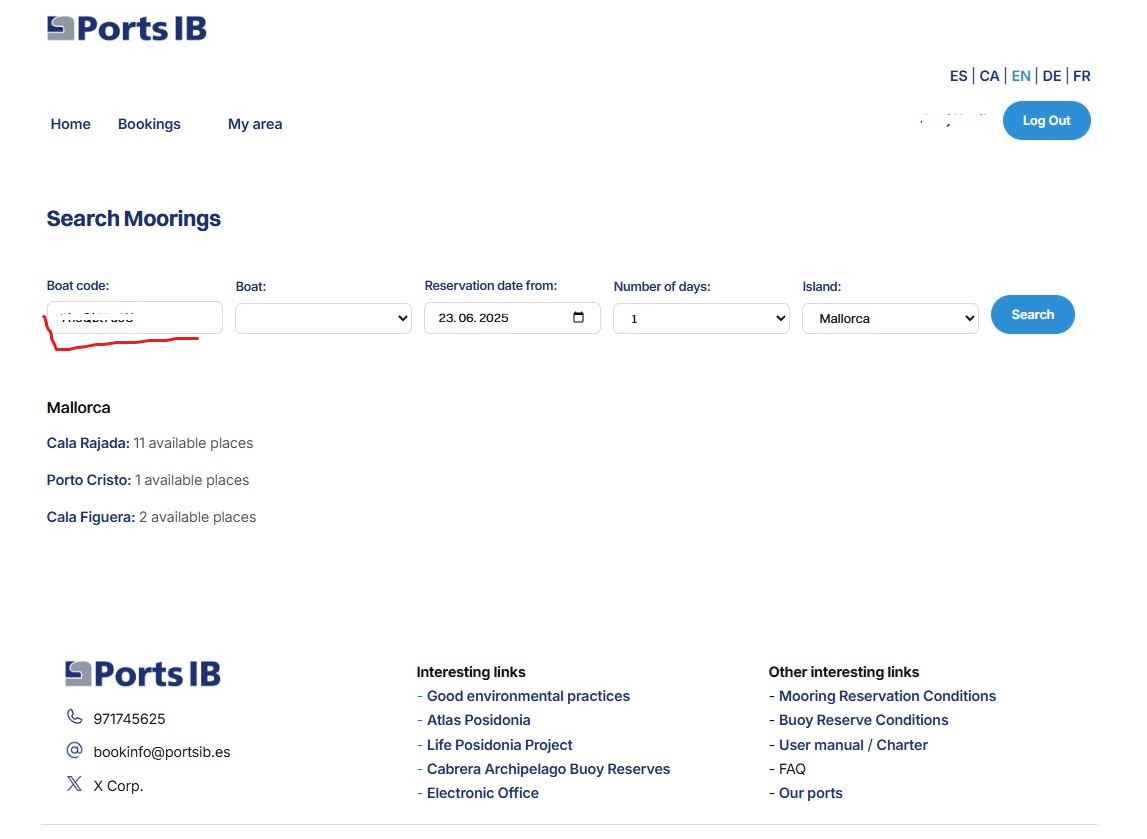Select the Cala Rajada port result
The image size is (1147, 839).
88,443
